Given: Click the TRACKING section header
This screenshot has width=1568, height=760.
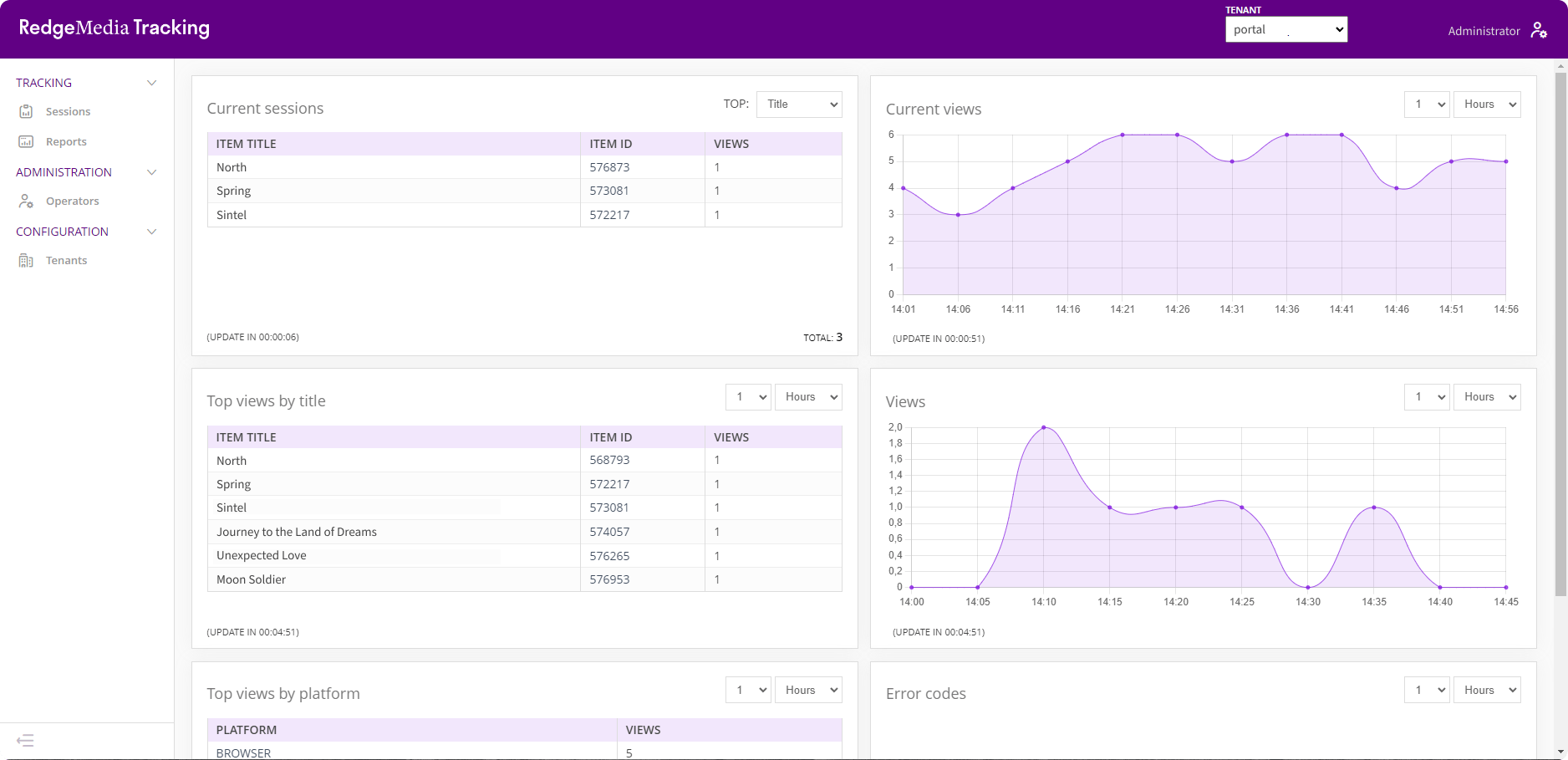Looking at the screenshot, I should click(x=43, y=83).
